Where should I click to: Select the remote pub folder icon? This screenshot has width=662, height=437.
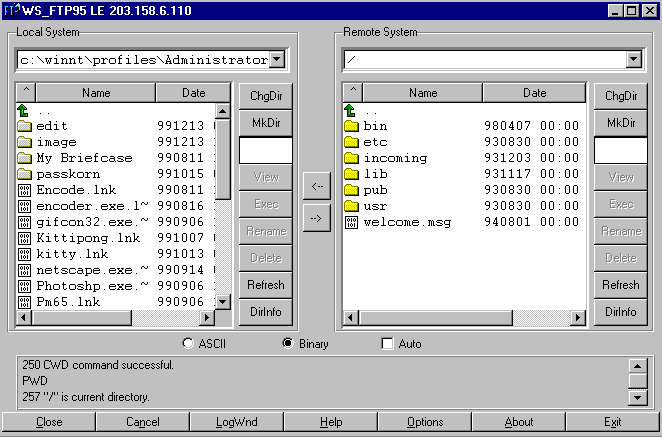(351, 190)
